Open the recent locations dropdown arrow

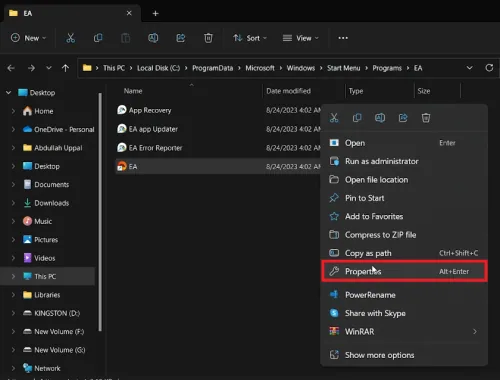[x=49, y=68]
